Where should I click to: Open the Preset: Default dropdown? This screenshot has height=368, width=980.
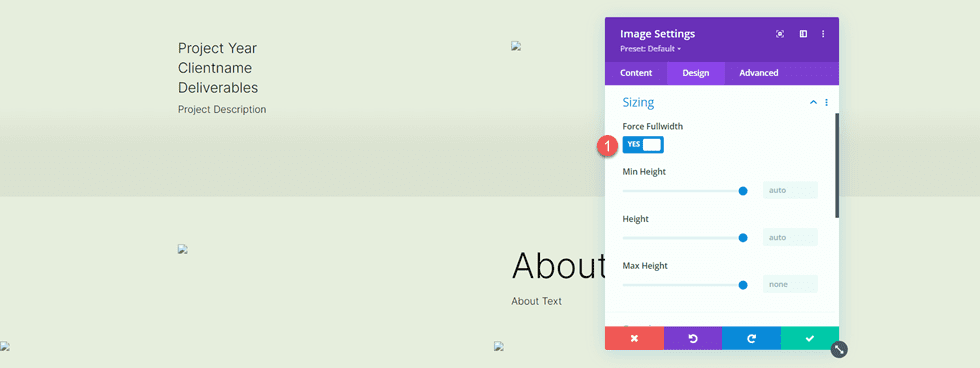point(651,49)
